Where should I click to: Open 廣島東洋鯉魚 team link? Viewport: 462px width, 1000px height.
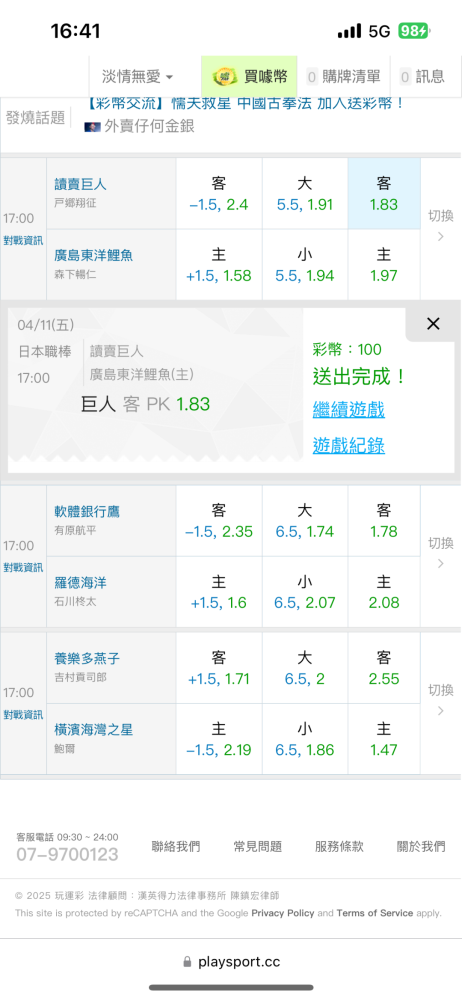[x=93, y=255]
